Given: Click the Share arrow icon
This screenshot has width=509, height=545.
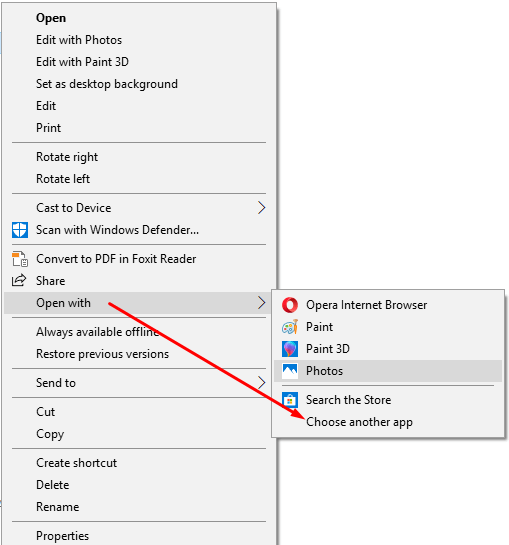Looking at the screenshot, I should coord(19,280).
